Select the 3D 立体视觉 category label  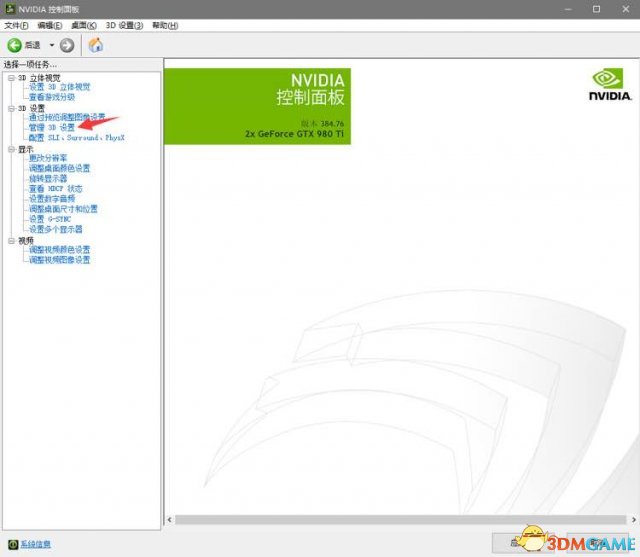(x=39, y=78)
